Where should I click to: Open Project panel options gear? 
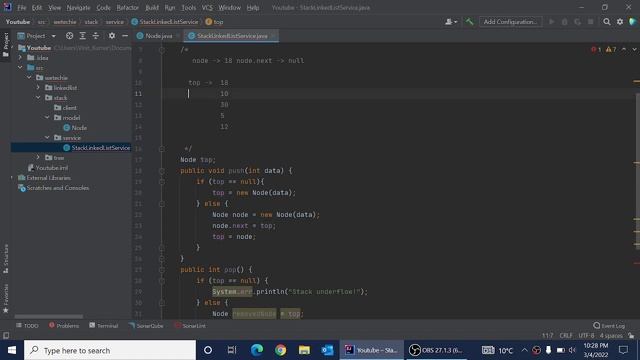(x=111, y=36)
